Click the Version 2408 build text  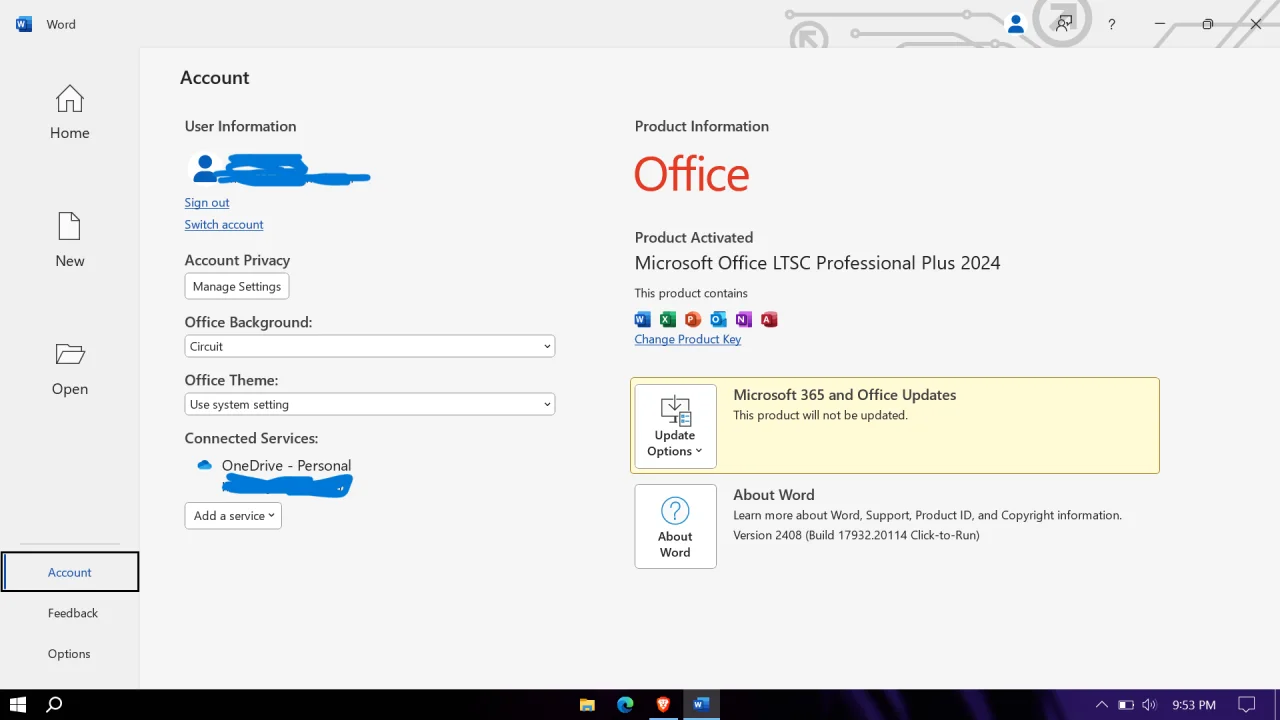[856, 535]
